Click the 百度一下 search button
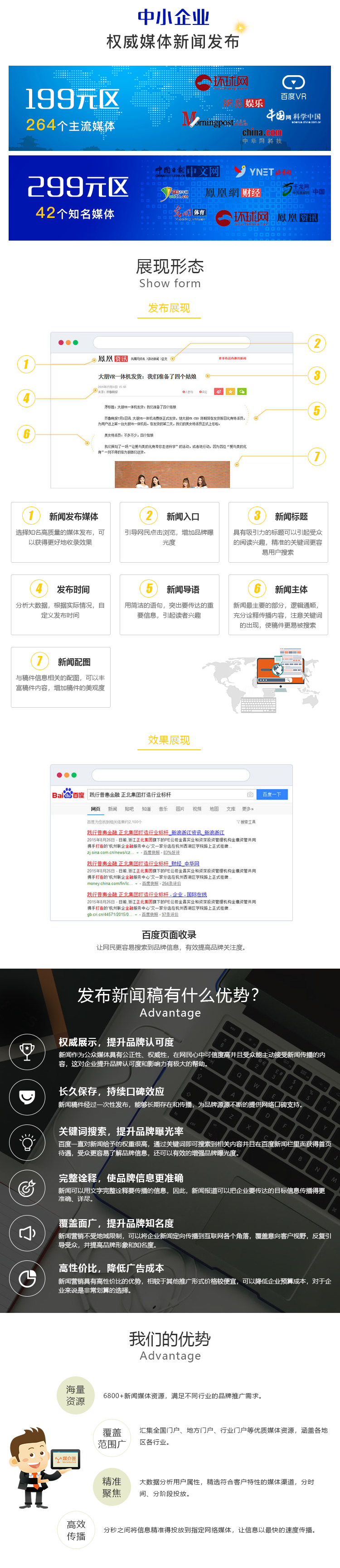This screenshot has height=1568, width=340. (x=272, y=794)
